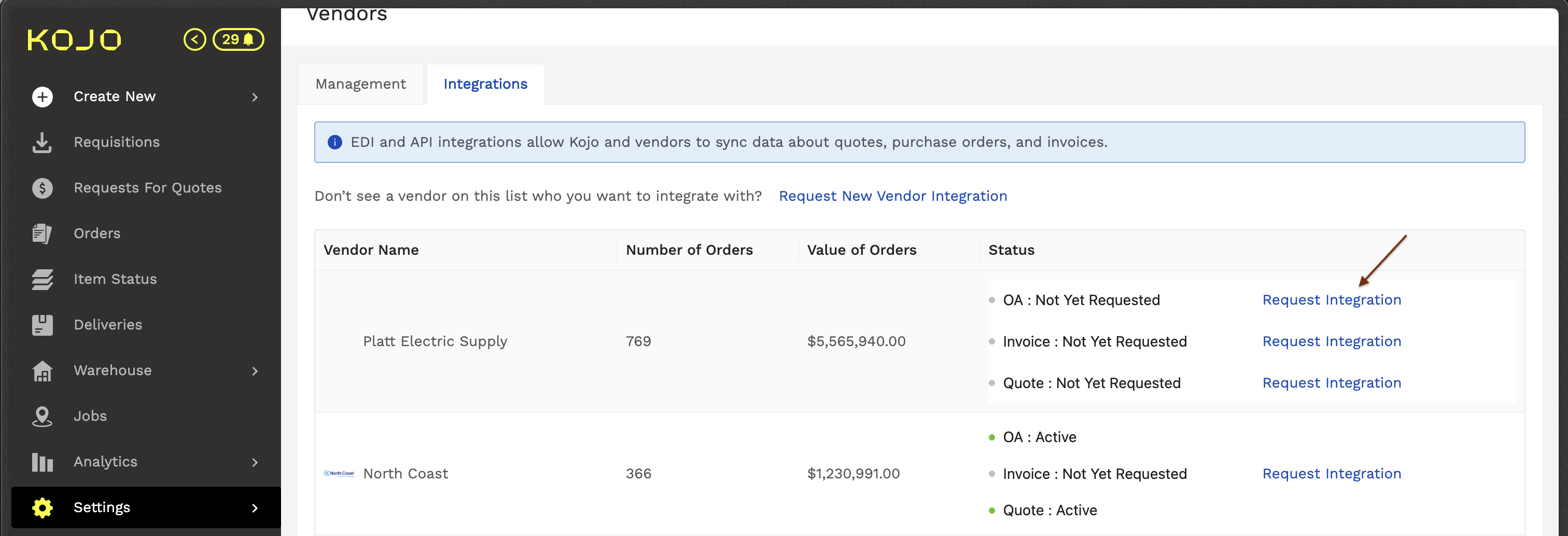Click the 366 orders count
1568x536 pixels.
point(638,473)
